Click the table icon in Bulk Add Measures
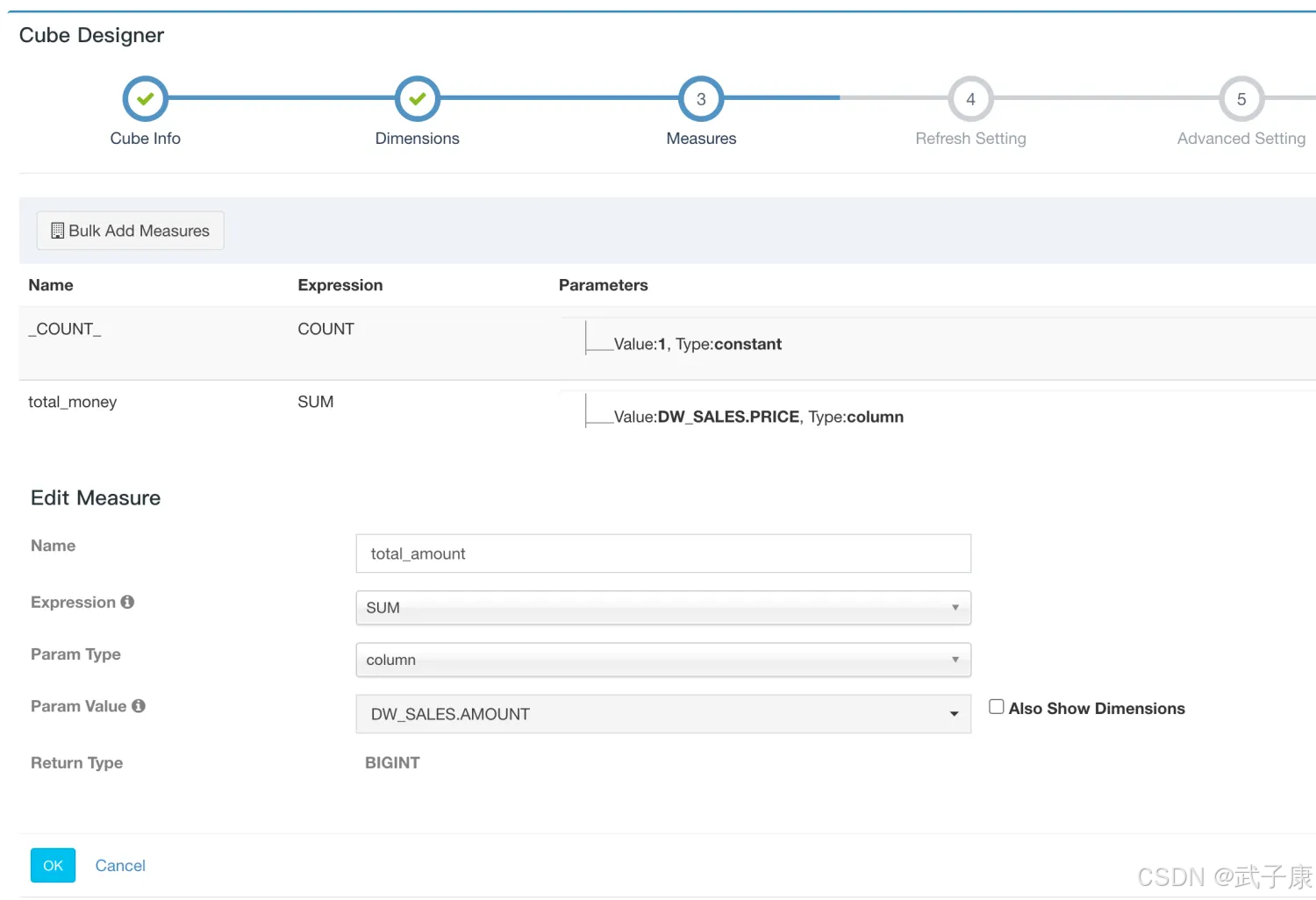This screenshot has width=1316, height=900. [x=58, y=231]
